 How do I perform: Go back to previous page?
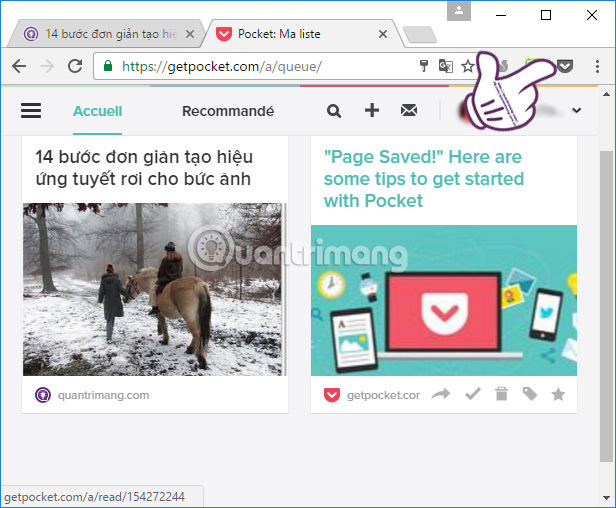[x=19, y=66]
